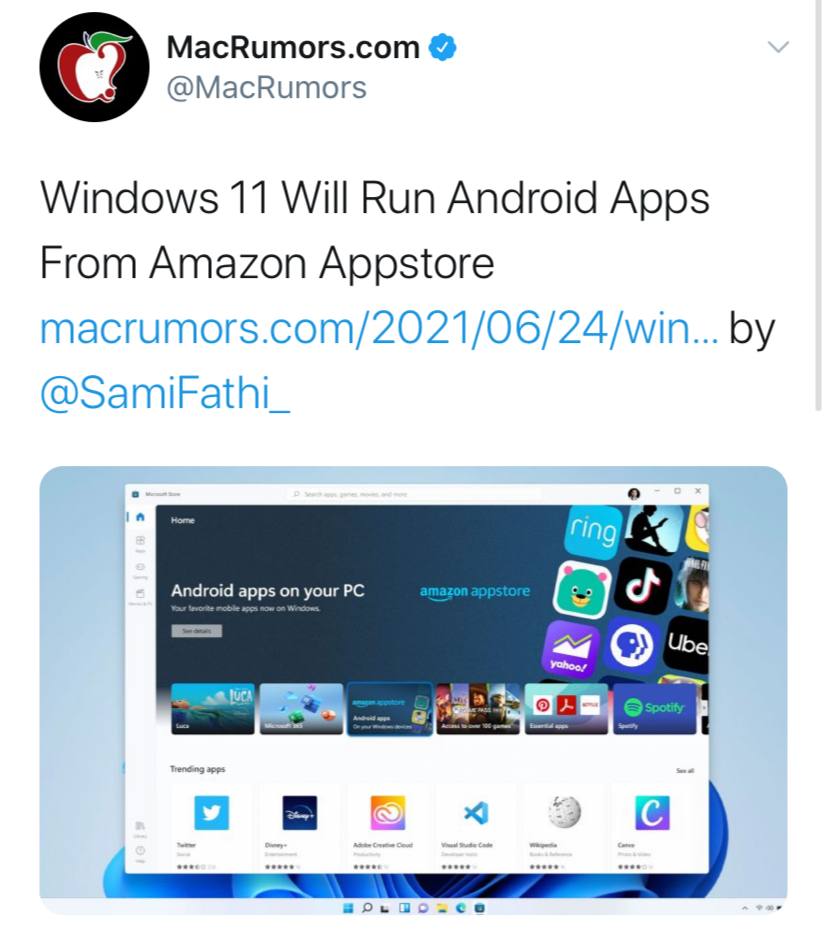The width and height of the screenshot is (827, 949).
Task: Click the Twitter app icon in Trending apps
Action: [x=211, y=812]
